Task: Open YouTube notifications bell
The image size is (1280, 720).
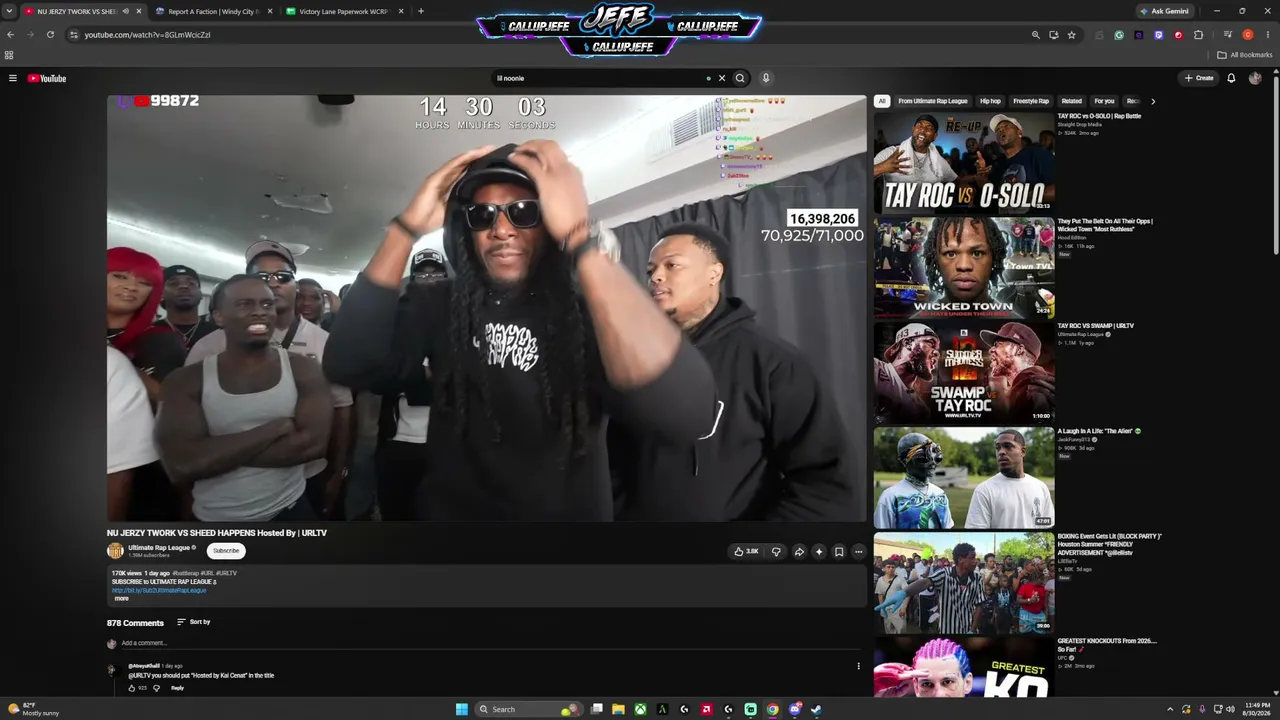Action: (x=1231, y=78)
